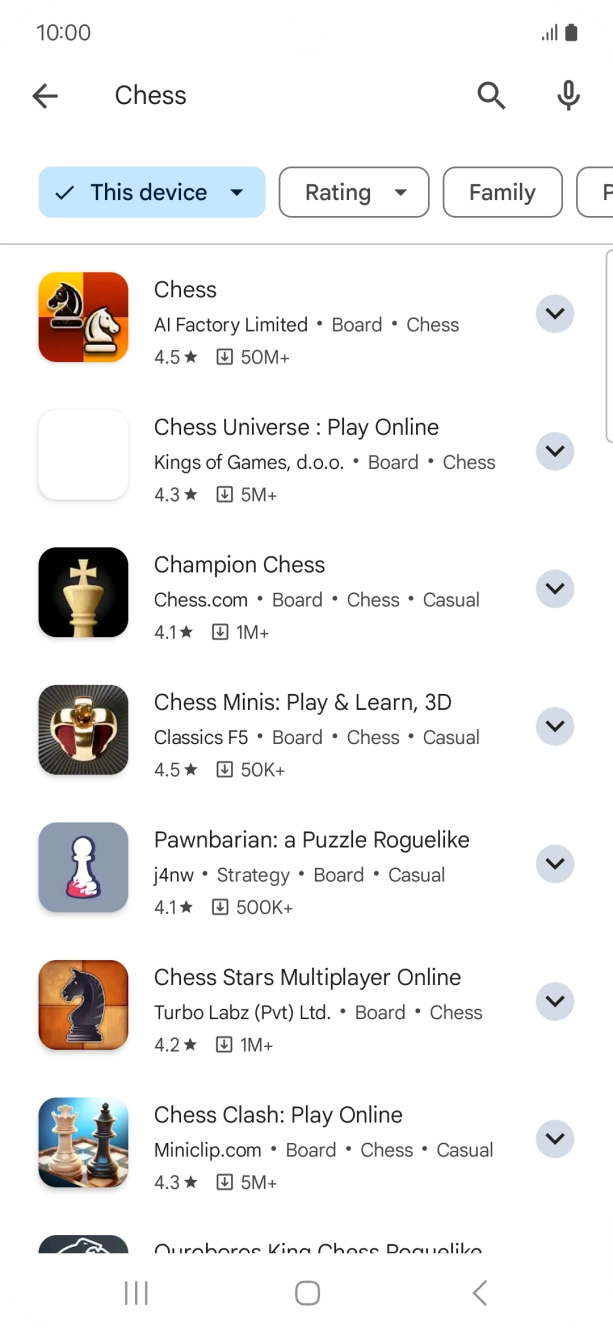Image resolution: width=613 pixels, height=1330 pixels.
Task: Expand the Chess Clash result chevron
Action: tap(555, 1138)
